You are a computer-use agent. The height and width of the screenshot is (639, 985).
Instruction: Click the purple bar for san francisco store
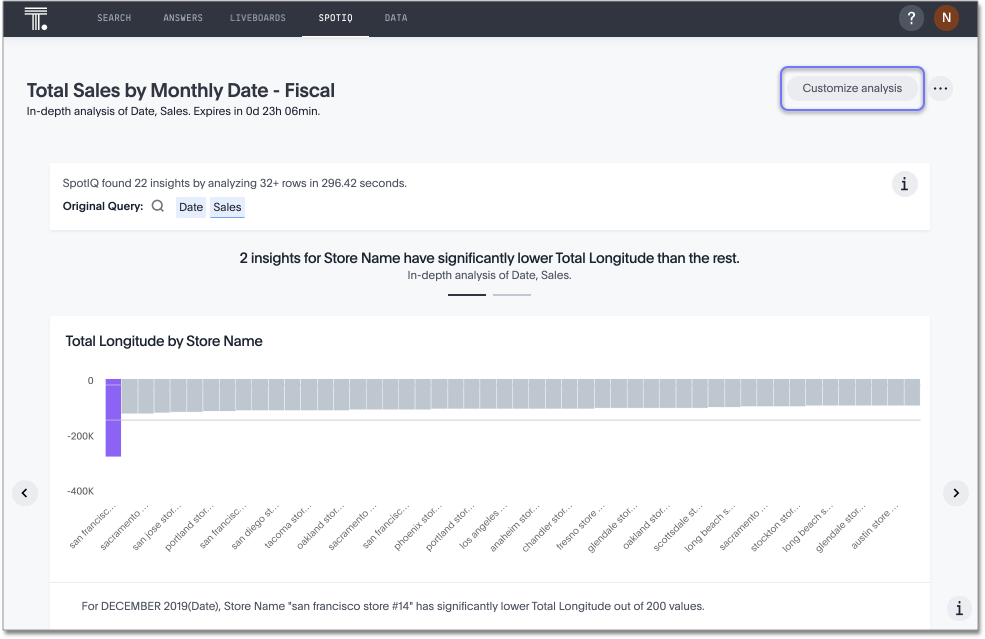coord(113,415)
